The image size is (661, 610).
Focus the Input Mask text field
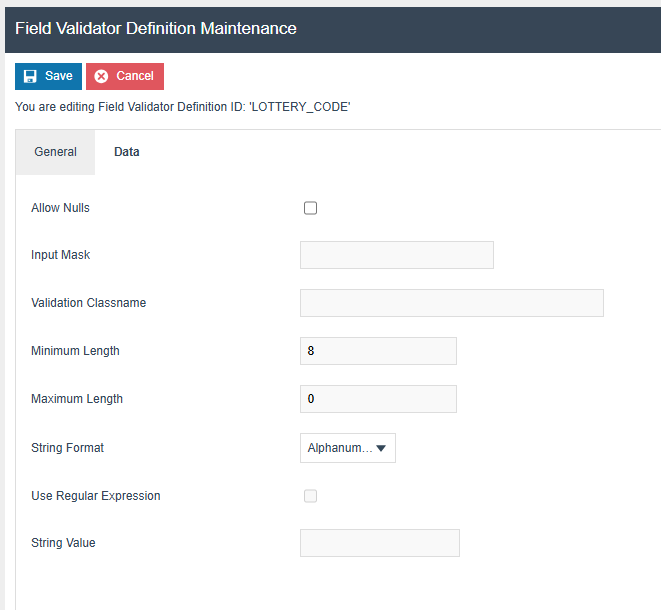pos(396,255)
